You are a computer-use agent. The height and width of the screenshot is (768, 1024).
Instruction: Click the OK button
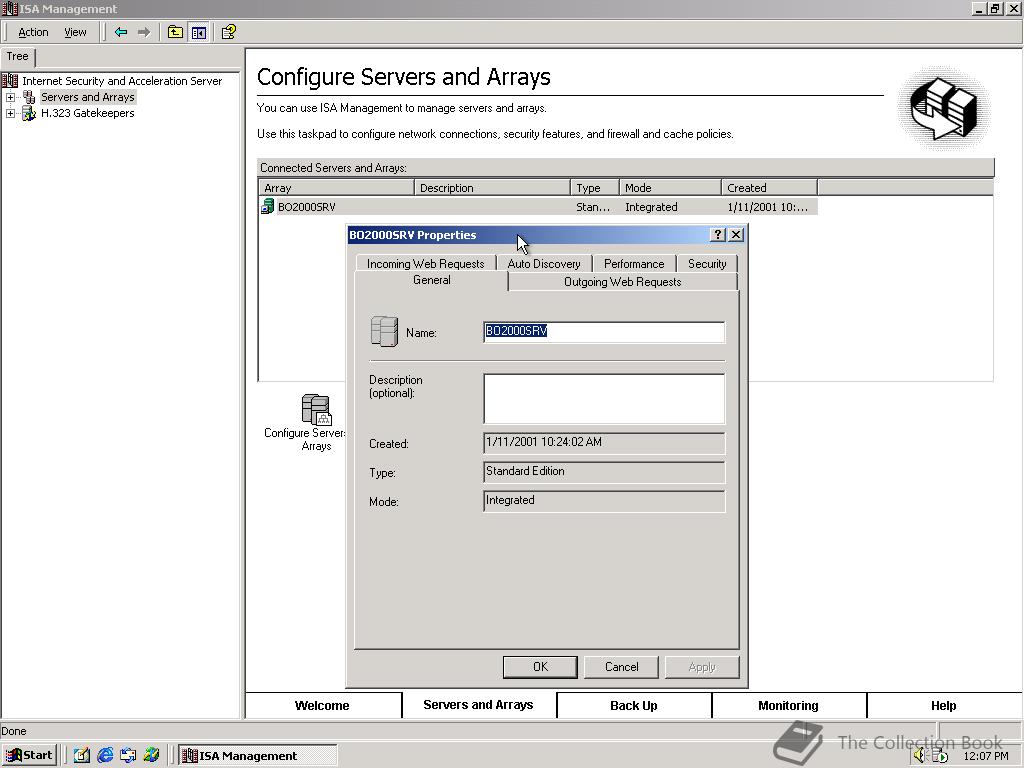point(540,667)
